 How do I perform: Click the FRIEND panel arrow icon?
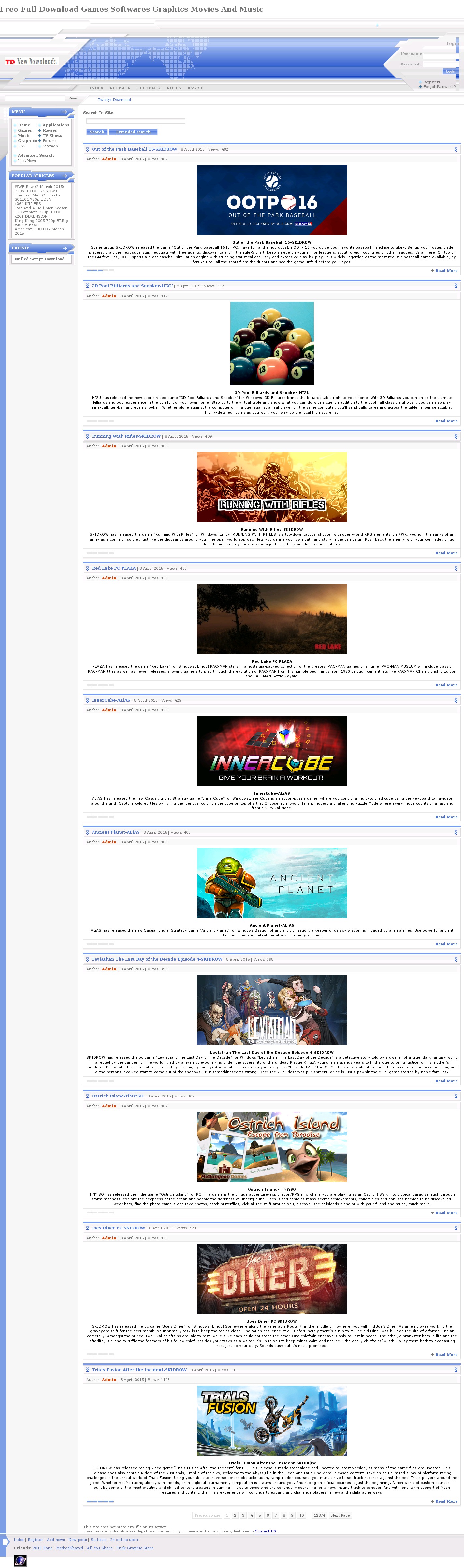point(65,248)
